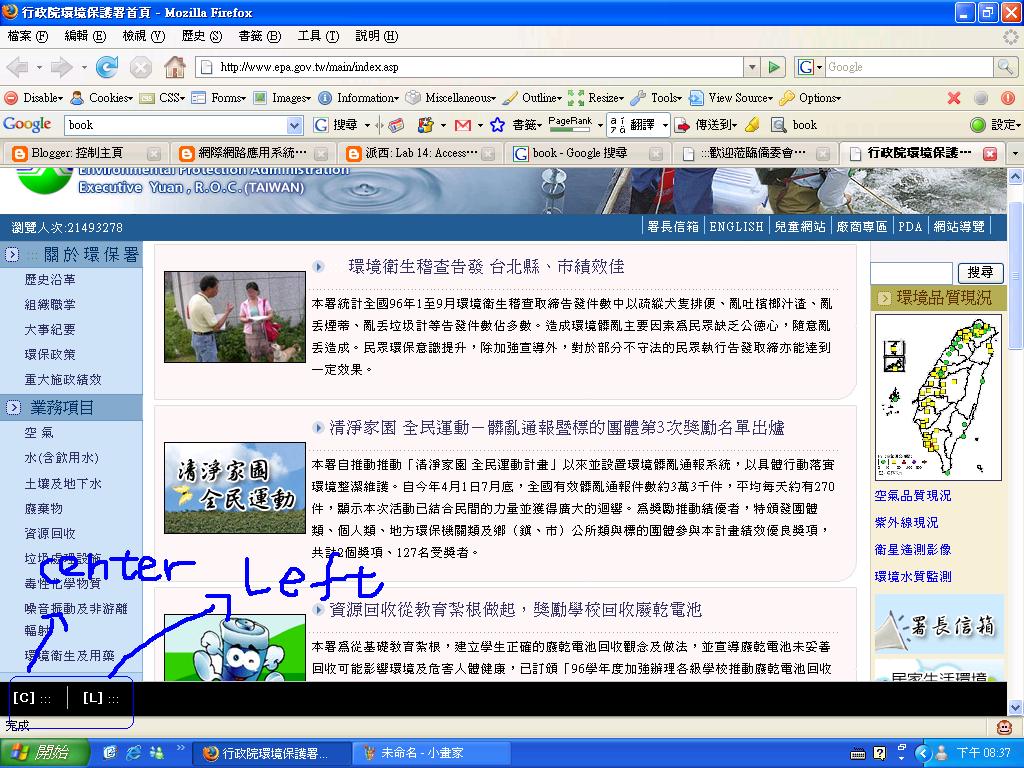1024x768 pixels.
Task: Click the green Go arrow button
Action: 774,67
